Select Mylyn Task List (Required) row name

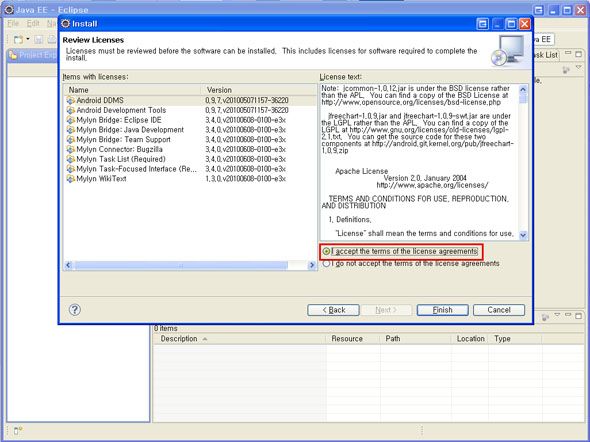pyautogui.click(x=121, y=159)
